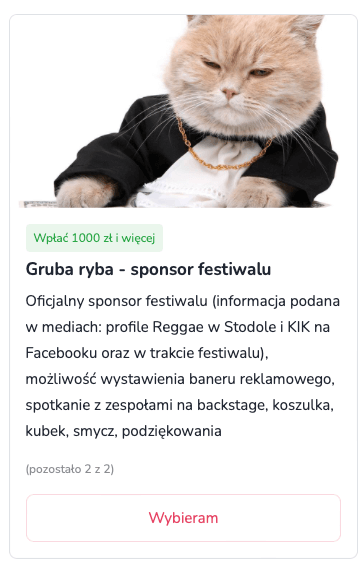The image size is (363, 575).
Task: Click the cat reward image
Action: pos(183,111)
